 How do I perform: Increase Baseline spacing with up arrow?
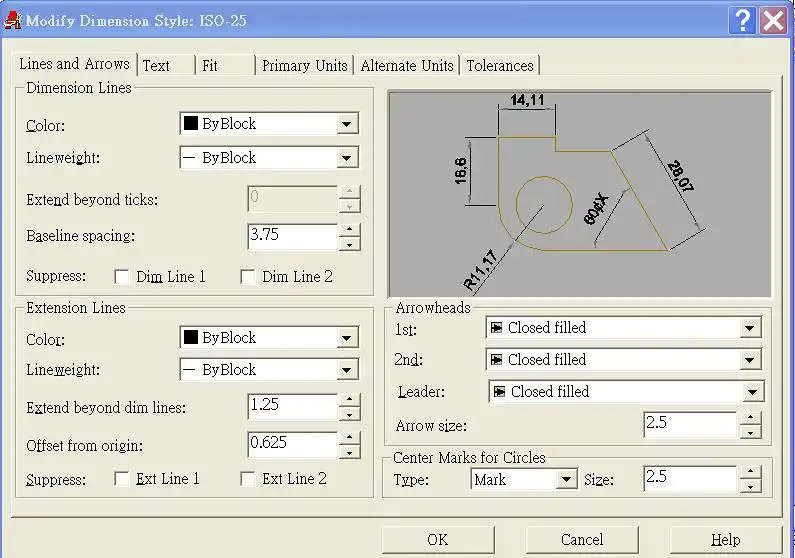[349, 230]
